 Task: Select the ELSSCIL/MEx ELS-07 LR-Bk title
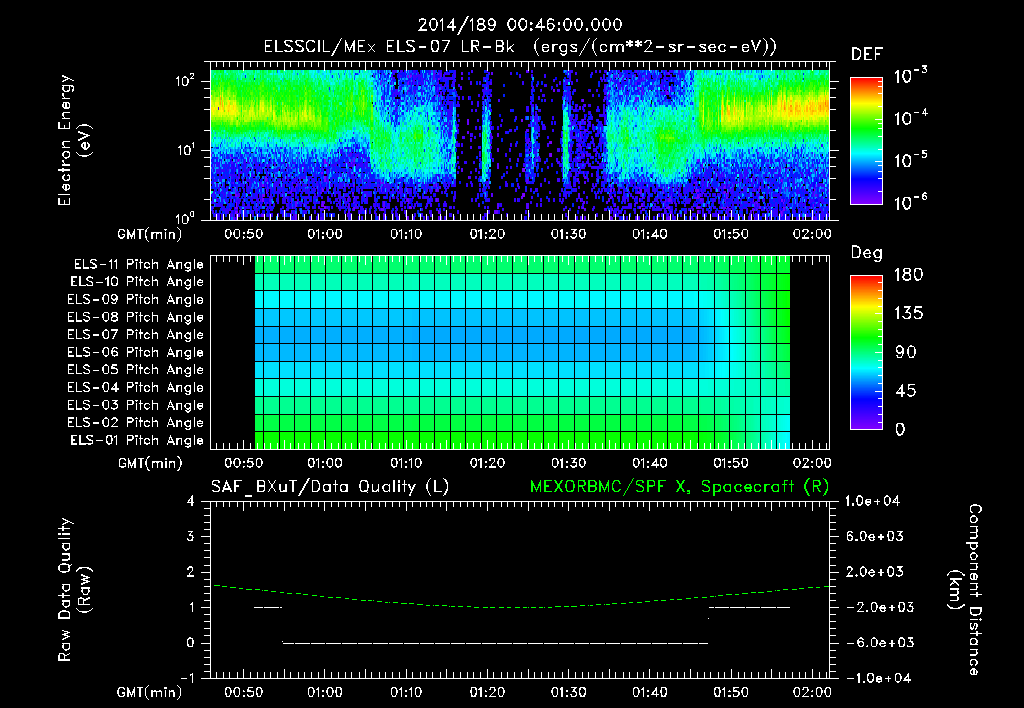[389, 47]
